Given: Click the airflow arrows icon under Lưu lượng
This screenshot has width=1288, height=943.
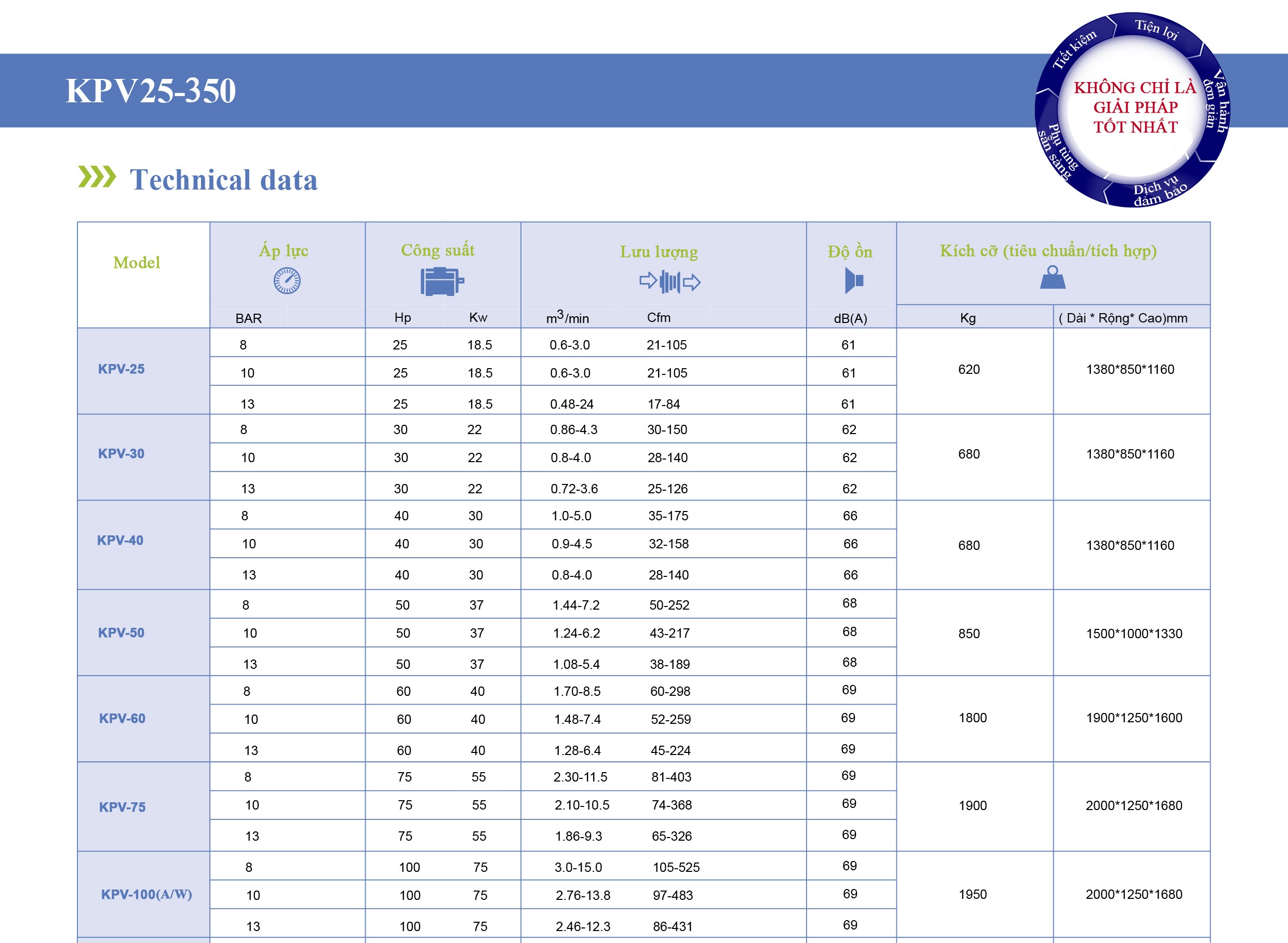Looking at the screenshot, I should click(669, 281).
